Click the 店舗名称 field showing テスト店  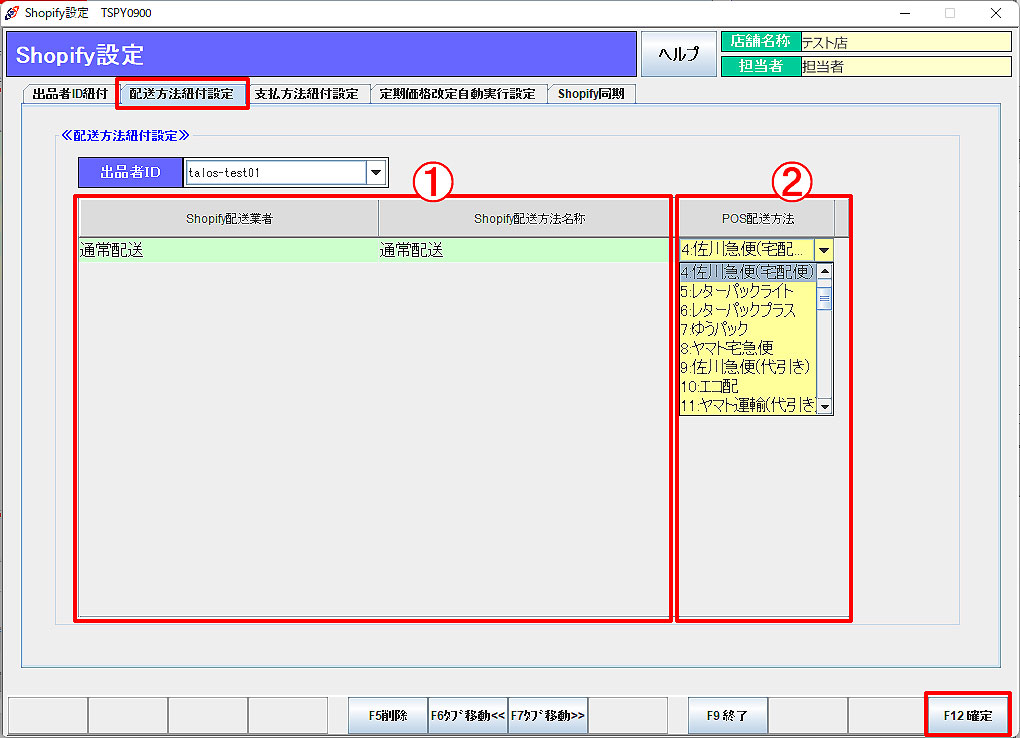906,42
